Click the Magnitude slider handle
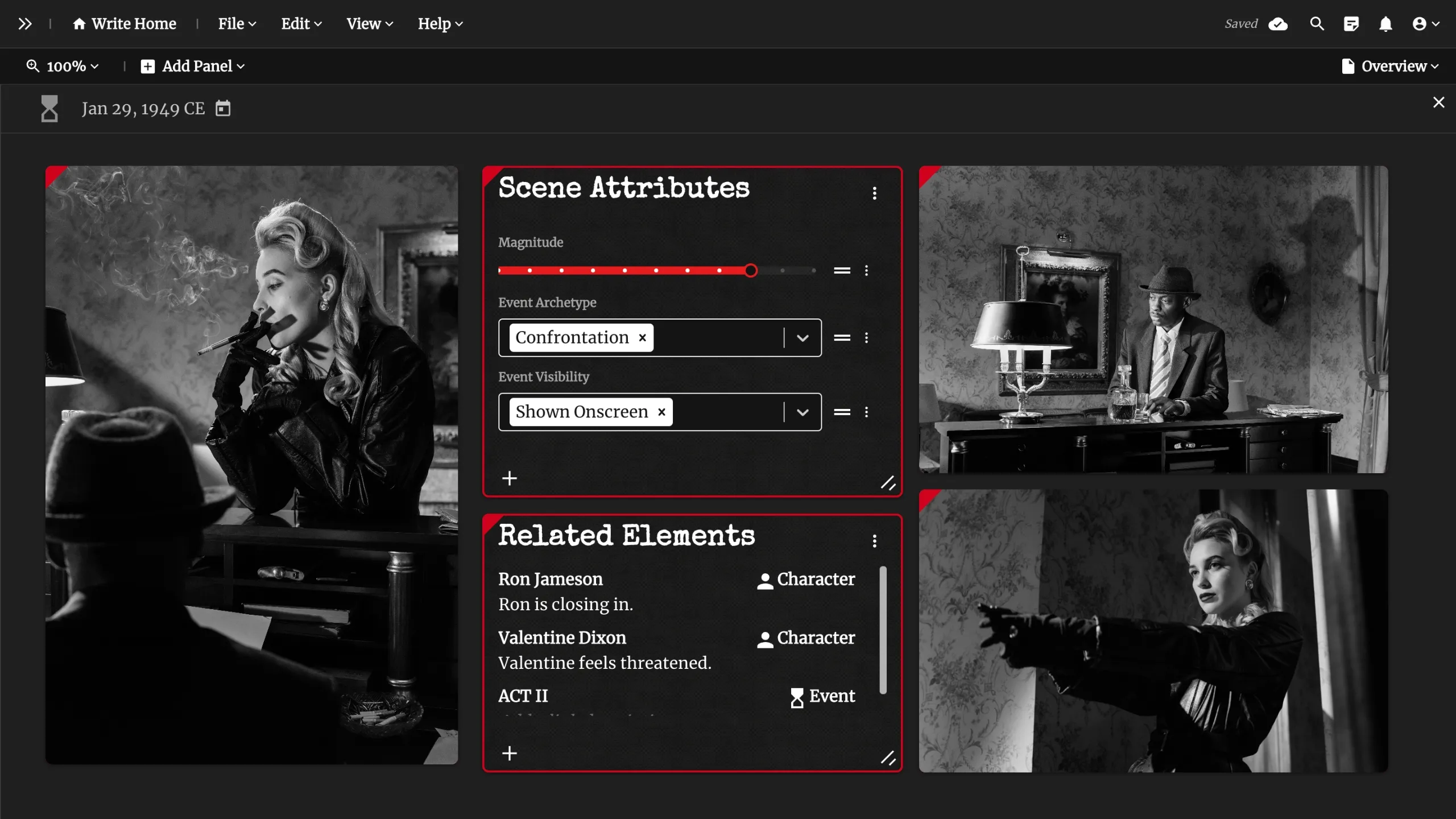The image size is (1456, 819). pyautogui.click(x=751, y=271)
